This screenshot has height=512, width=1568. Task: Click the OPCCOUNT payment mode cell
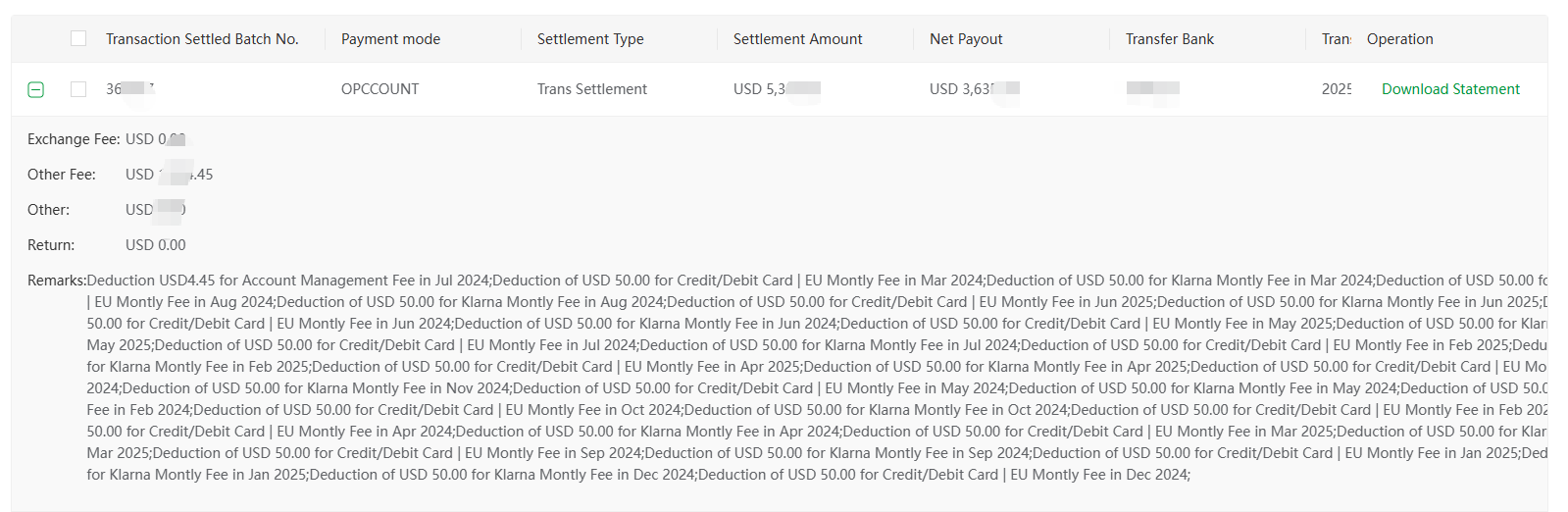tap(379, 89)
